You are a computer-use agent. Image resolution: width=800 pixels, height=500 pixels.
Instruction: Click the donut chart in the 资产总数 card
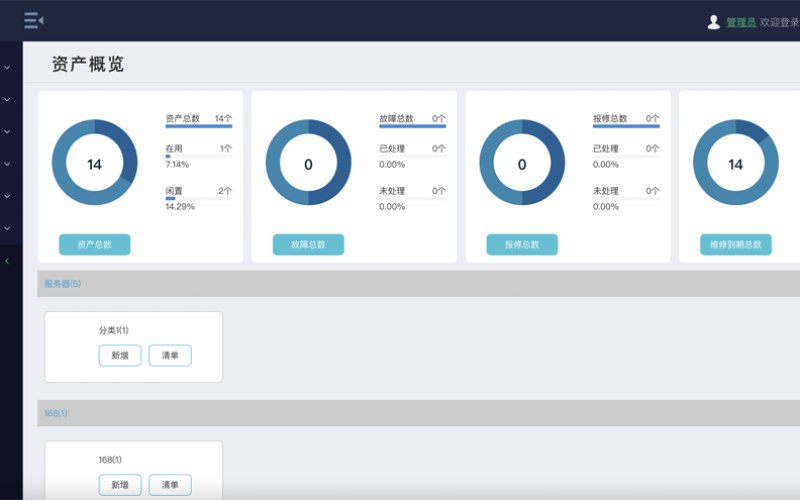94,162
